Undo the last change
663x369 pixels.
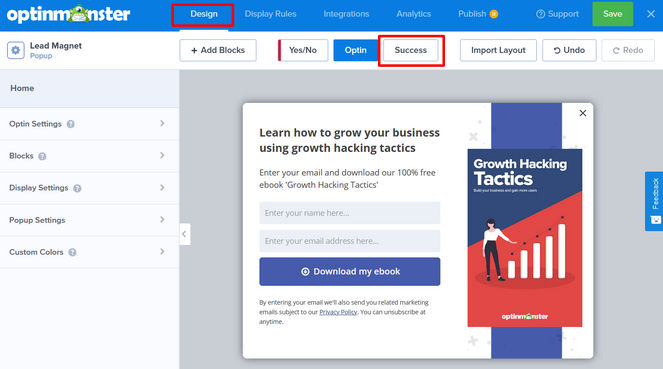coord(569,50)
